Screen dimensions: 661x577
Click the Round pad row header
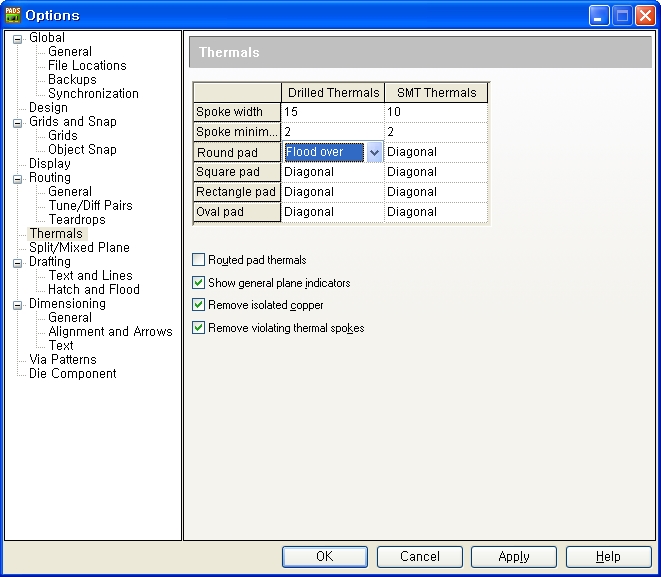click(237, 152)
